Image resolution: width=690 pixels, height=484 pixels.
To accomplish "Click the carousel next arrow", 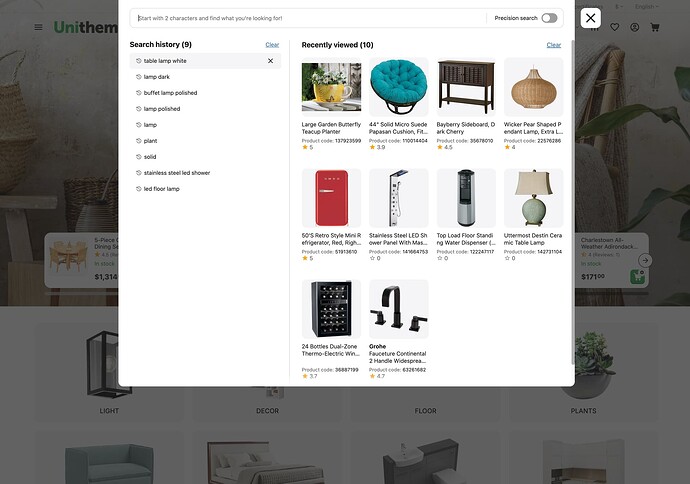I will [x=645, y=260].
